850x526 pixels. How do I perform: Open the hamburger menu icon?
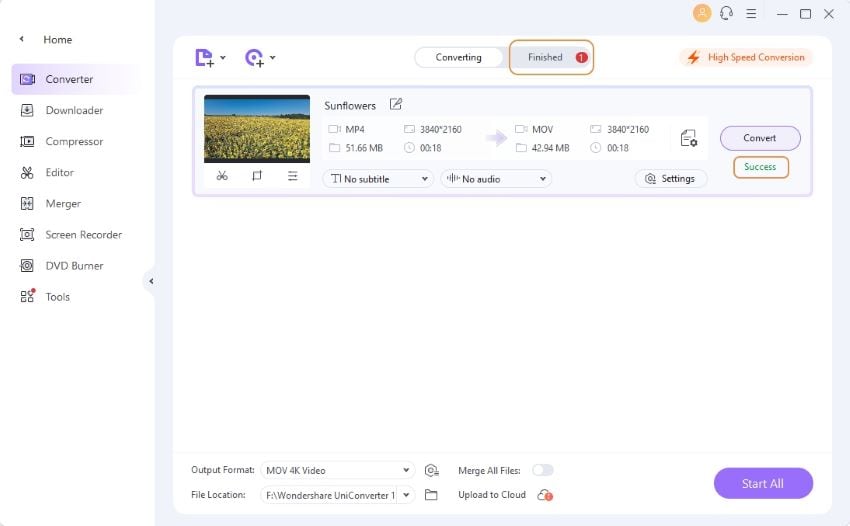(751, 14)
